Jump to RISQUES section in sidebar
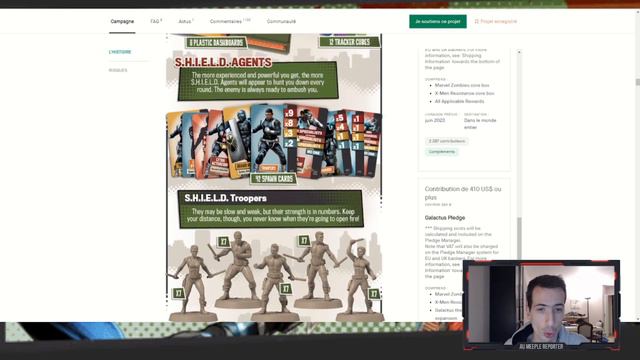The image size is (640, 360). click(x=118, y=70)
